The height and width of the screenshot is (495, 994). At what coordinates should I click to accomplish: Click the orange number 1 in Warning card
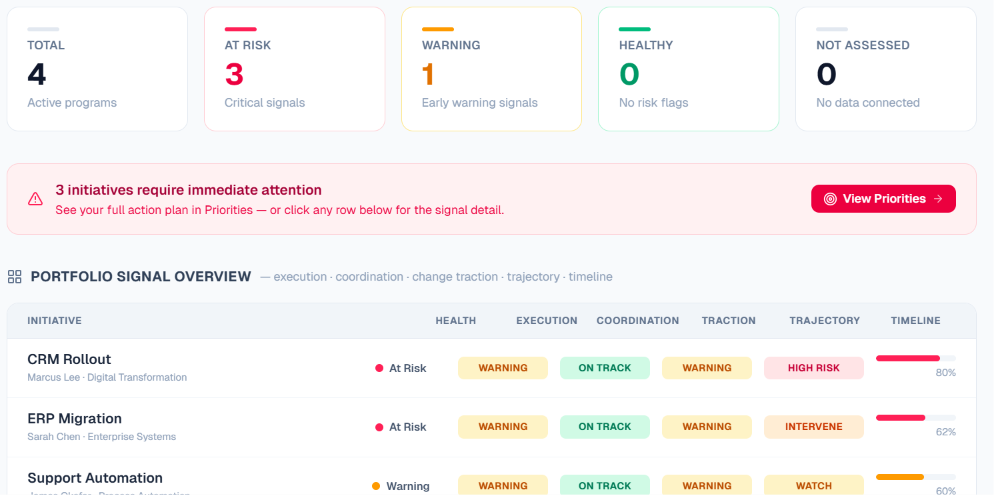[429, 74]
